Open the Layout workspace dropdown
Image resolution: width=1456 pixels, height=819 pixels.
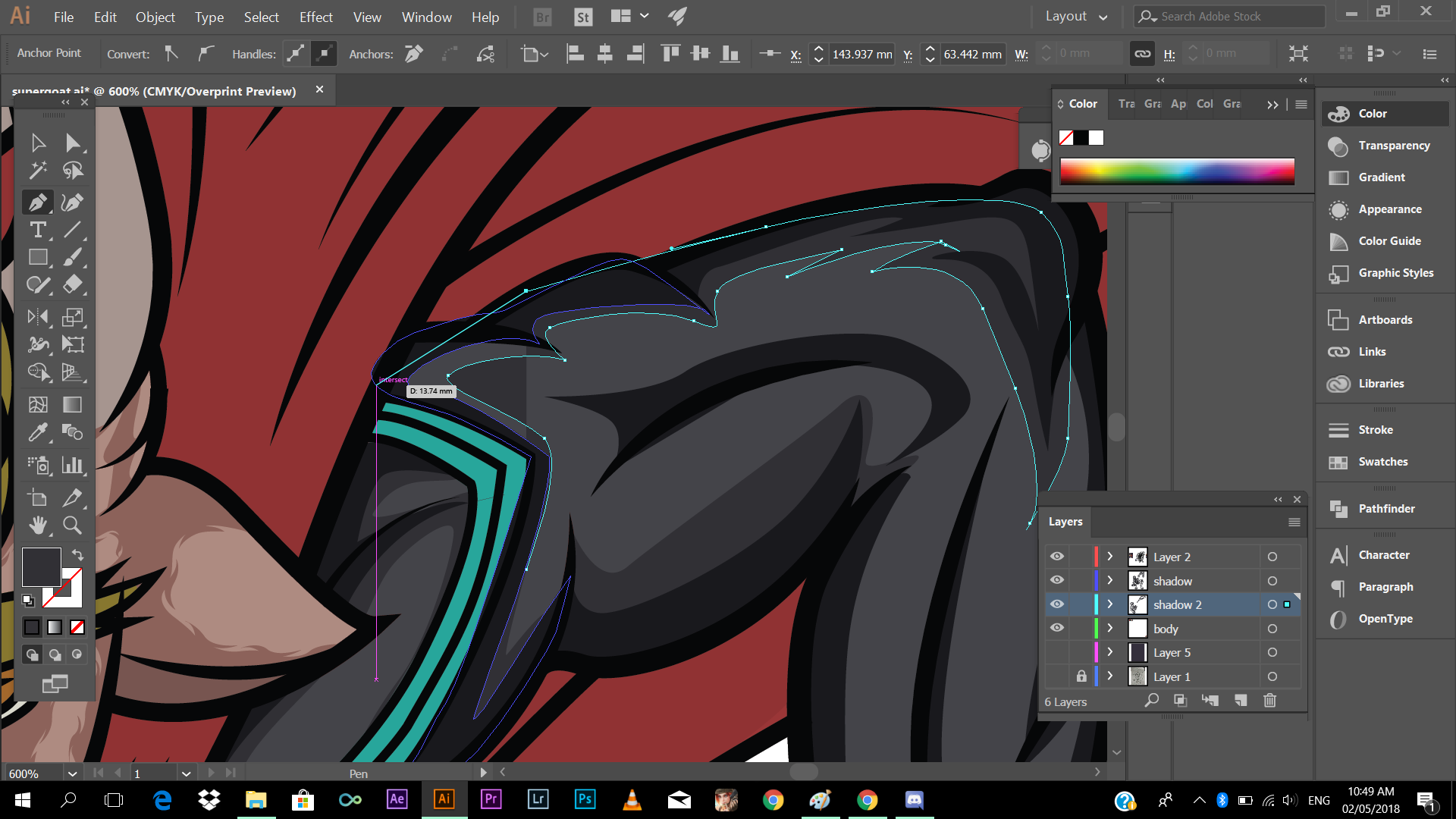point(1076,17)
